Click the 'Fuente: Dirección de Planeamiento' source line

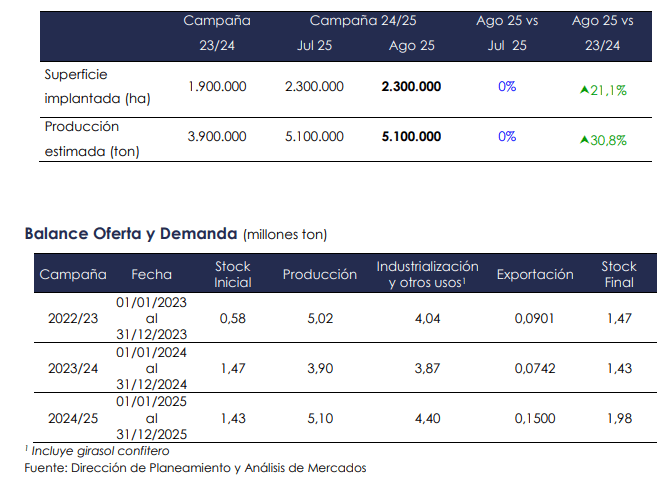coord(196,467)
